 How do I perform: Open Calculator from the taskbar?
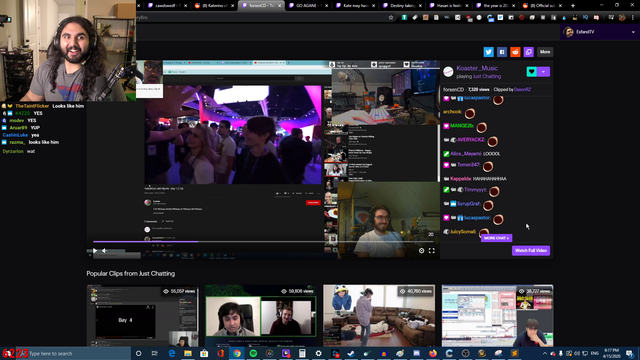302,353
